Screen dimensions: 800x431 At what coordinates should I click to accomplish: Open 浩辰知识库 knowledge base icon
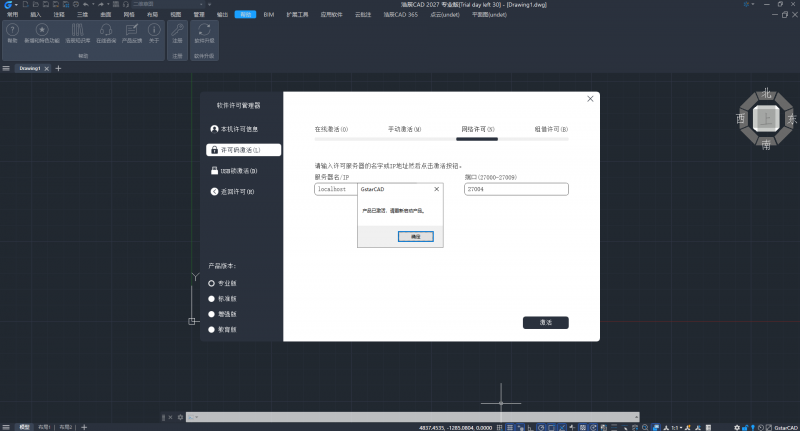pos(78,33)
